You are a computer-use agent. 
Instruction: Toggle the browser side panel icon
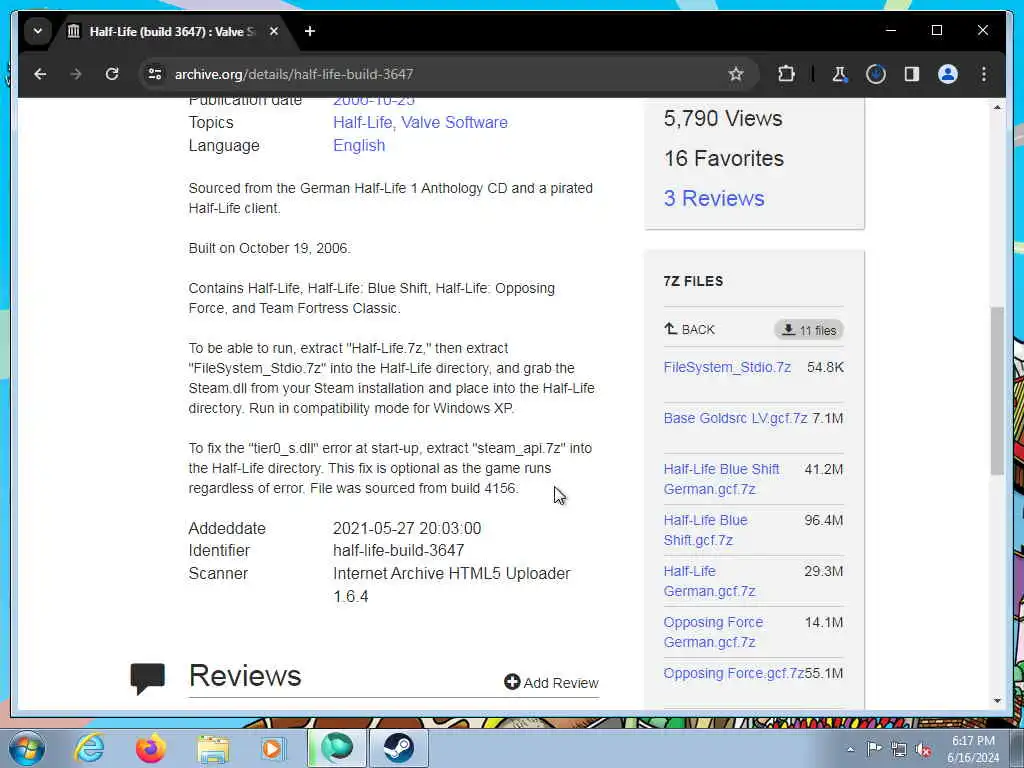[912, 74]
